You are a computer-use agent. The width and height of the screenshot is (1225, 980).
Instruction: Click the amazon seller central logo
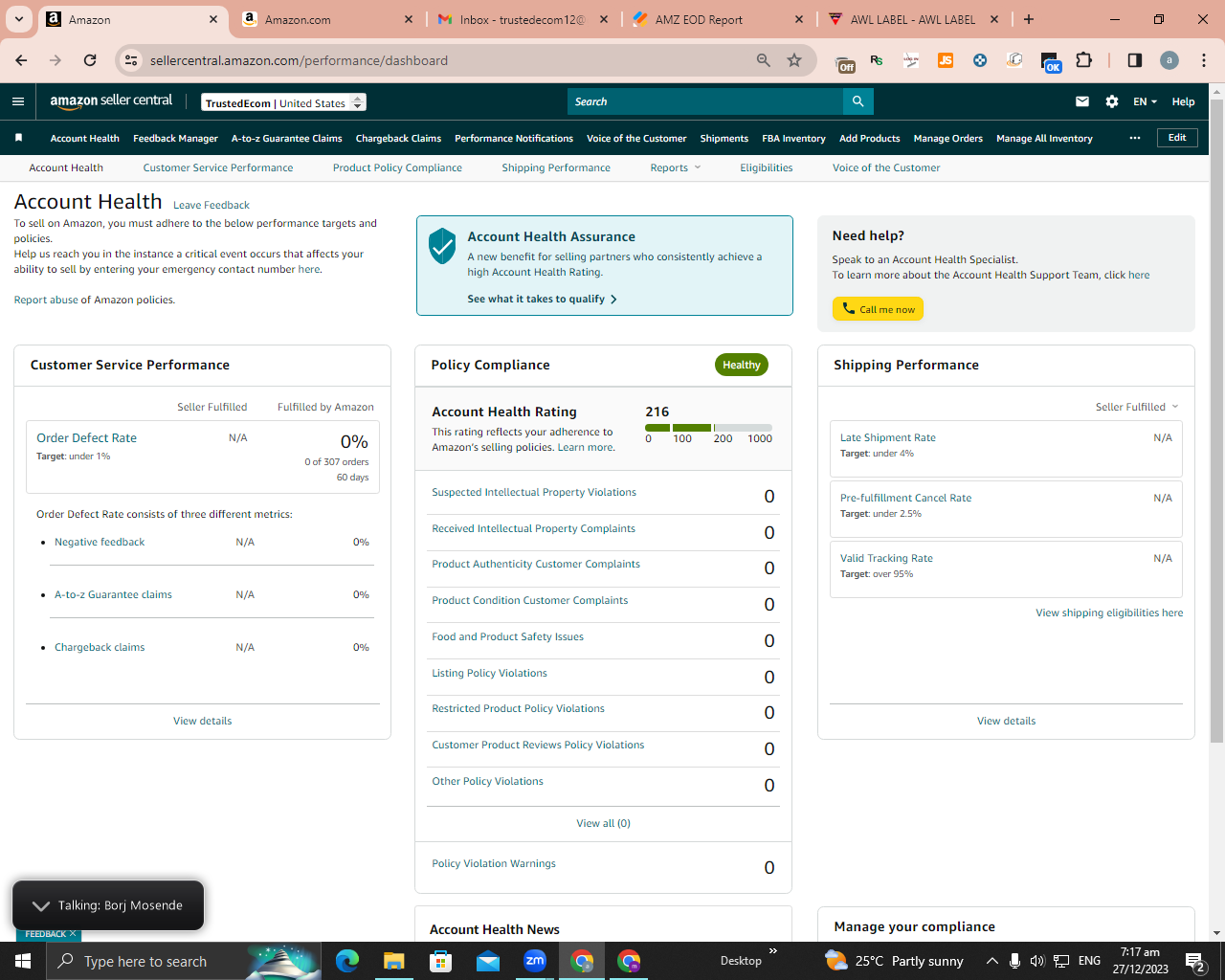click(111, 101)
